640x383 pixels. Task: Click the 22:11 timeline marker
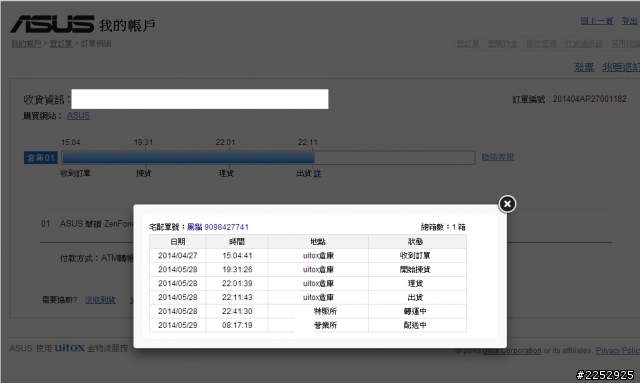click(x=307, y=143)
